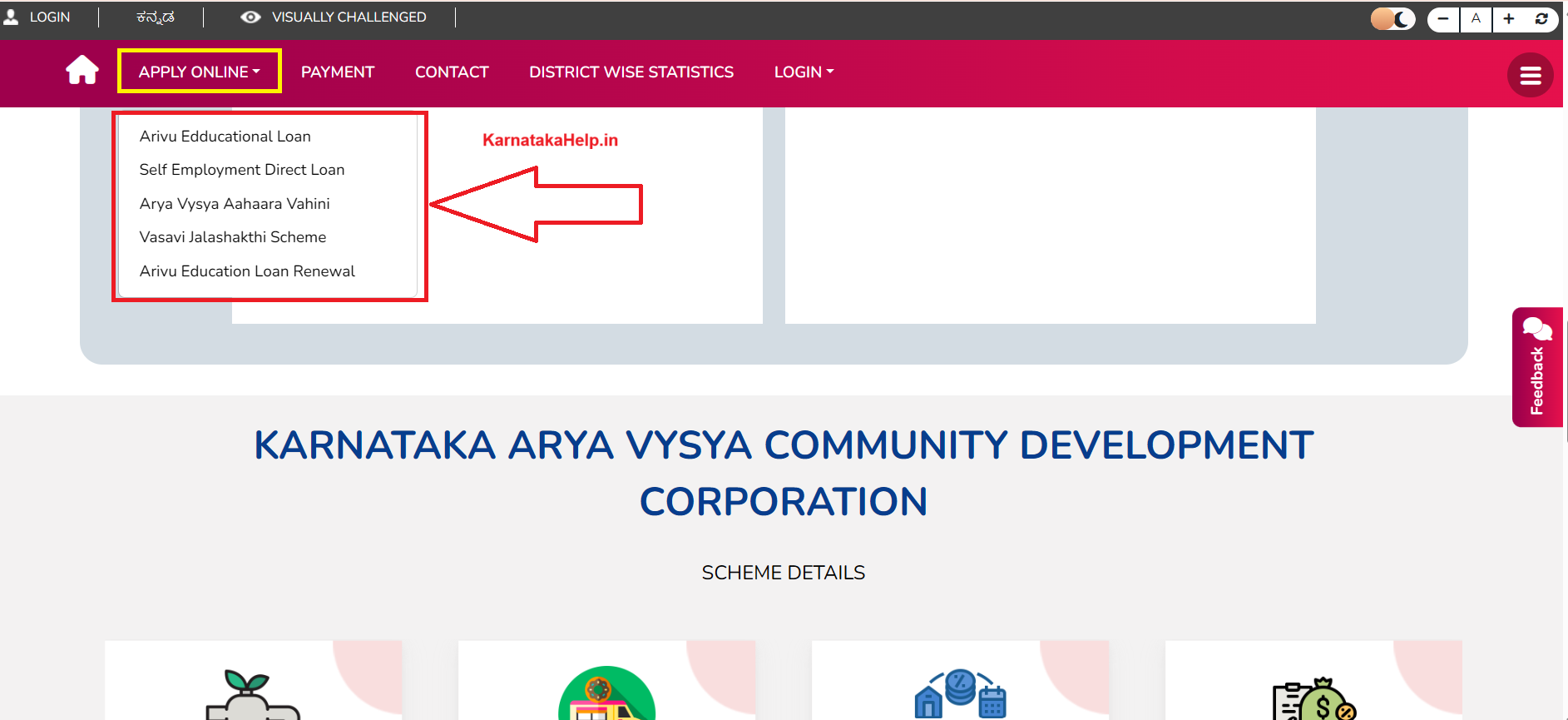
Task: Click the plant water pump scheme icon
Action: click(x=253, y=695)
